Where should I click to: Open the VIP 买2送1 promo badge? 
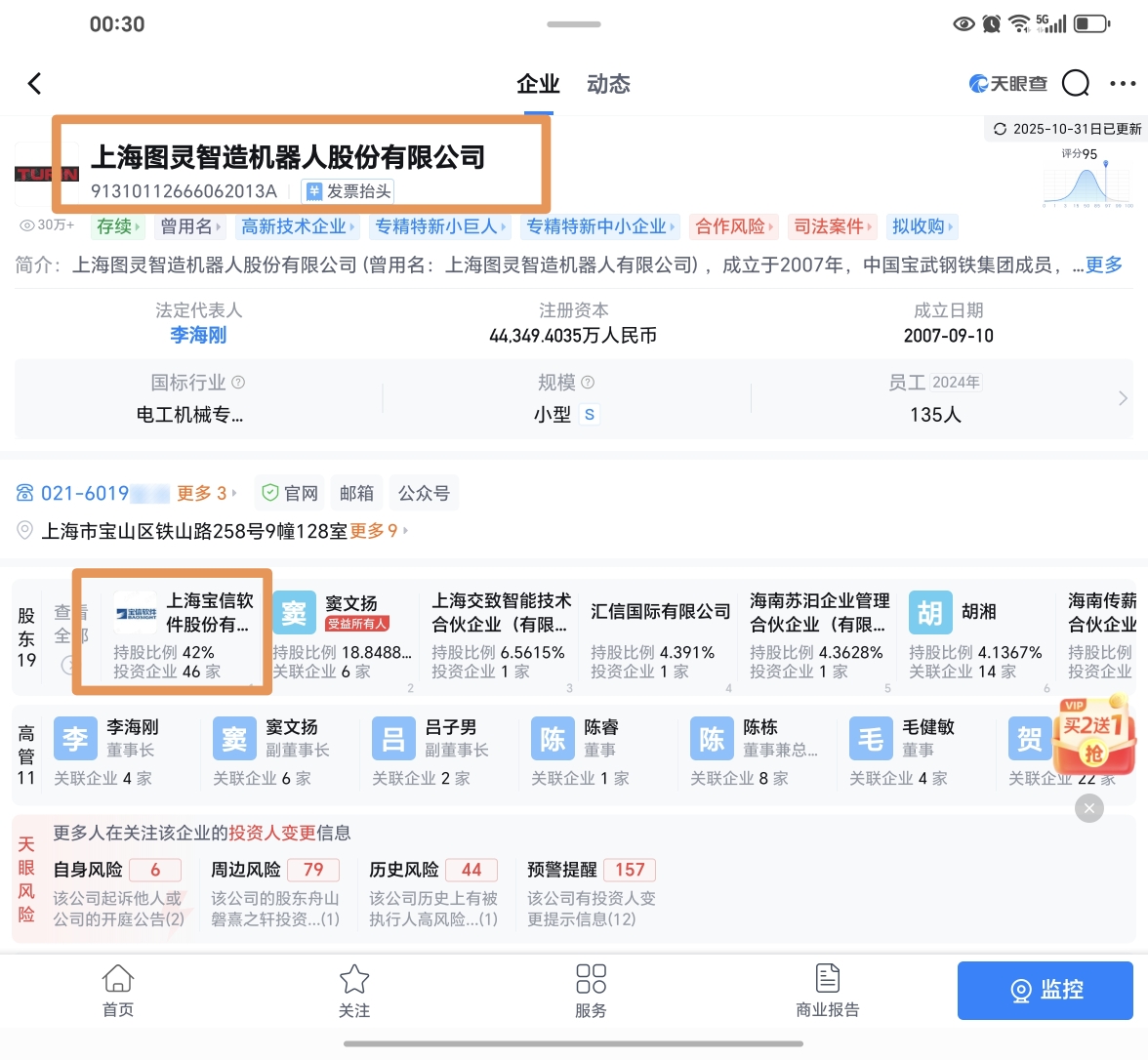pos(1093,736)
